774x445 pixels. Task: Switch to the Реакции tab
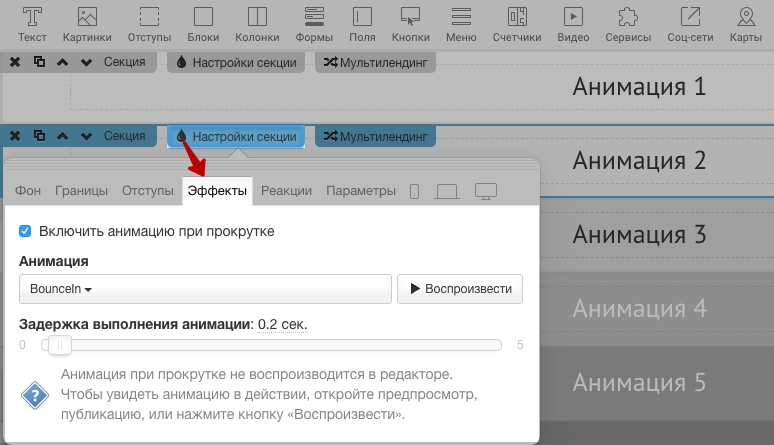click(286, 191)
